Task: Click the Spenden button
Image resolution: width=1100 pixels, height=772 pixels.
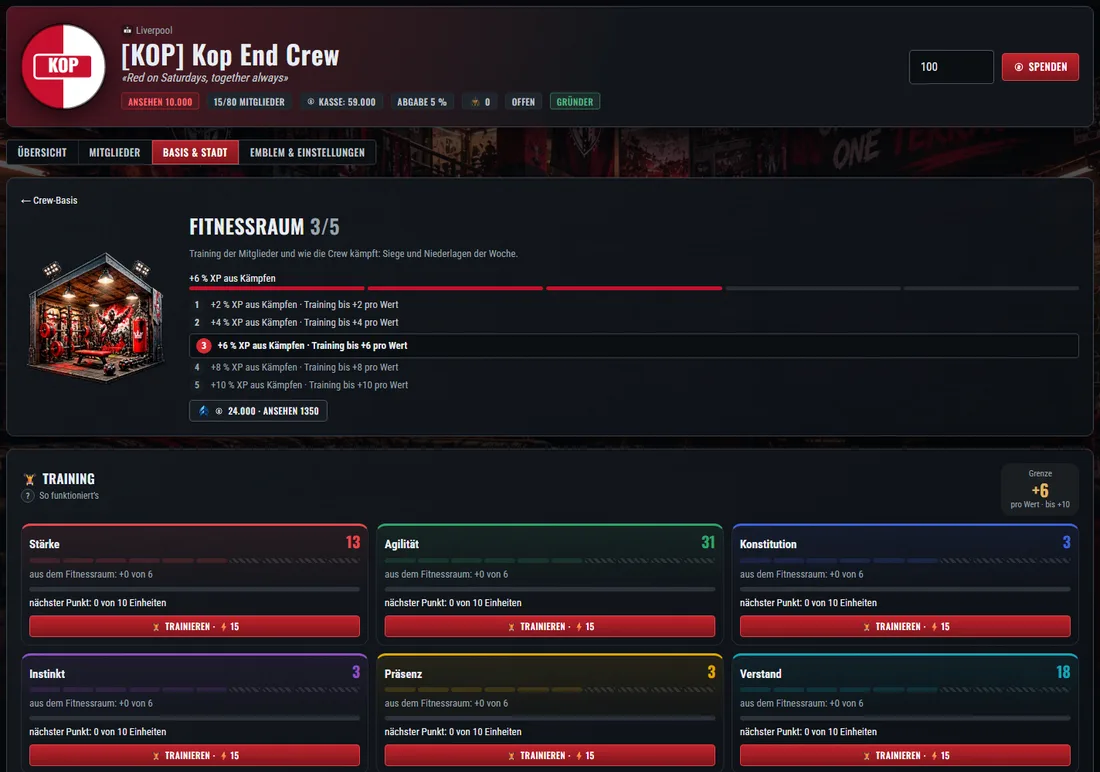Action: point(1040,67)
